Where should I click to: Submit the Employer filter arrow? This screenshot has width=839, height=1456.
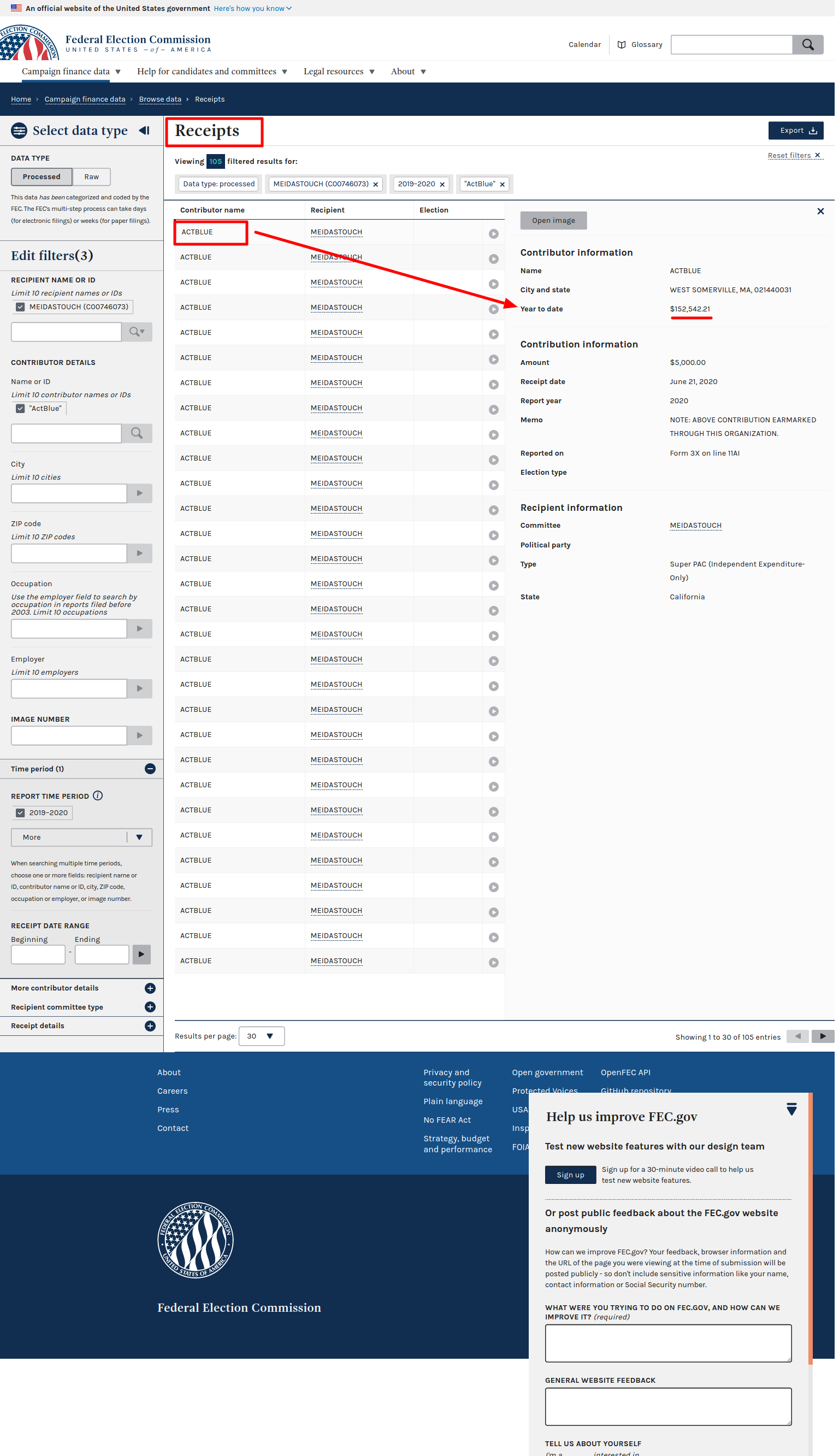pos(139,688)
